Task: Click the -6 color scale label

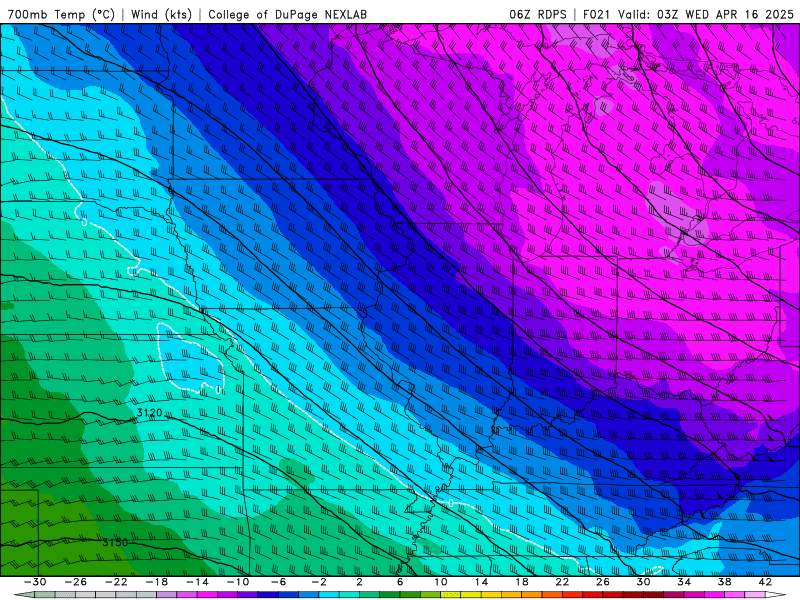Action: (x=278, y=582)
